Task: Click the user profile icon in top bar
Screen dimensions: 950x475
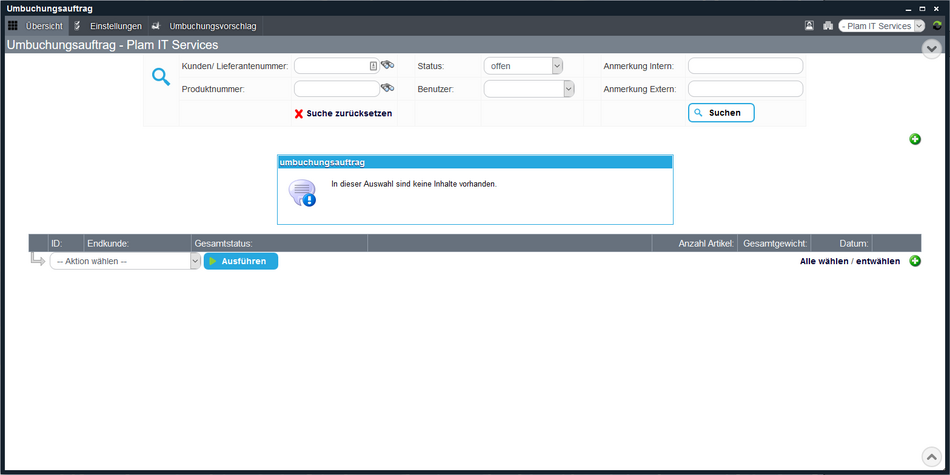Action: coord(809,26)
